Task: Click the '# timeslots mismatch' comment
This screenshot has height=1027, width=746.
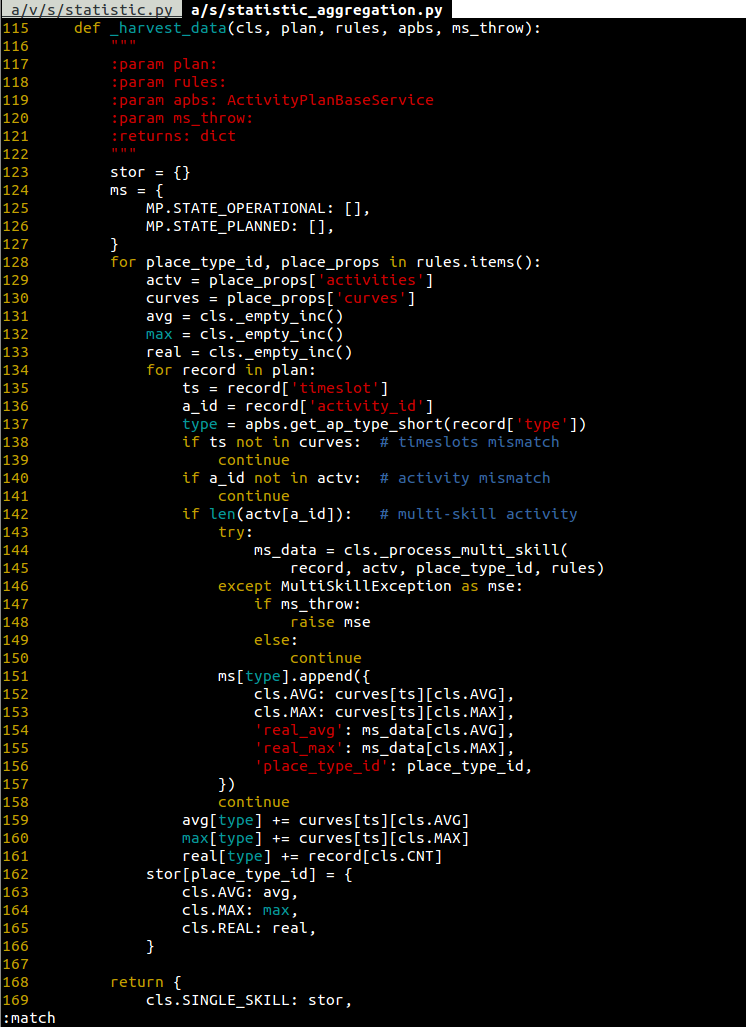Action: pos(478,442)
